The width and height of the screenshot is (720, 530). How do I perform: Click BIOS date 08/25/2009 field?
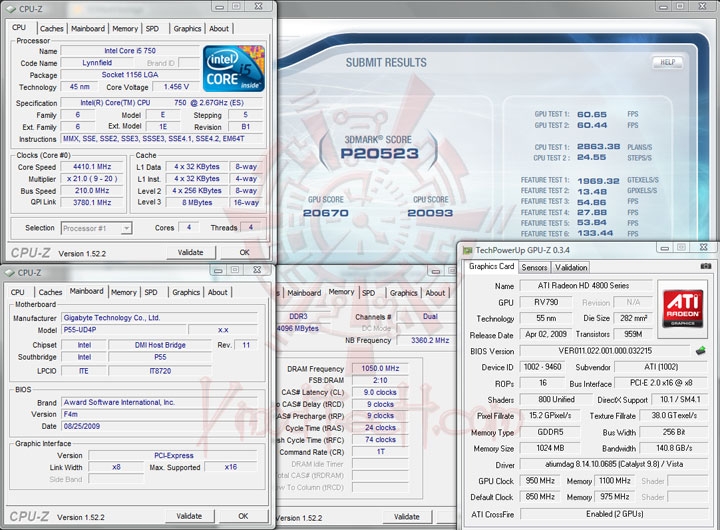159,426
